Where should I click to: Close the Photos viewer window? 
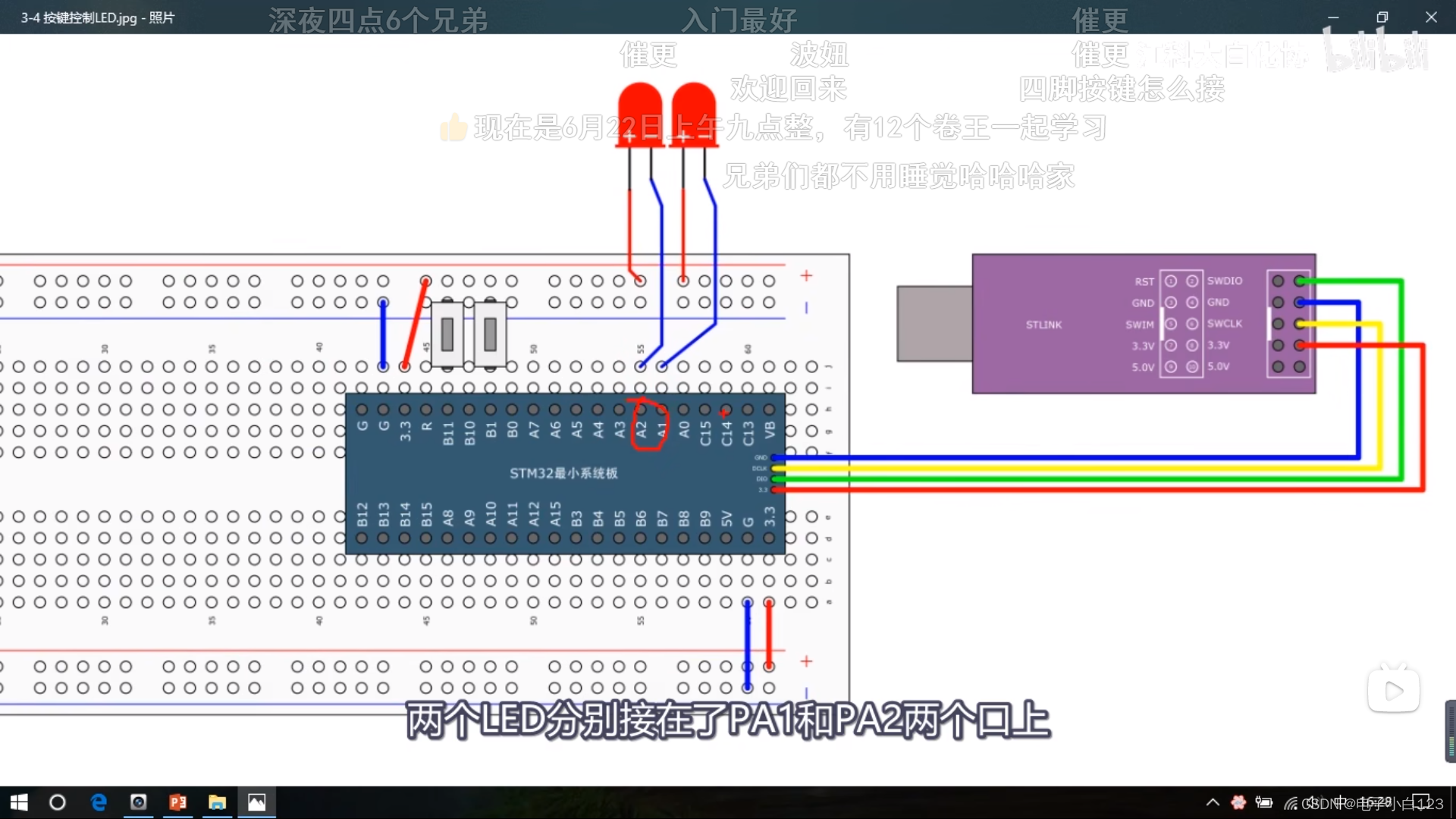1431,17
